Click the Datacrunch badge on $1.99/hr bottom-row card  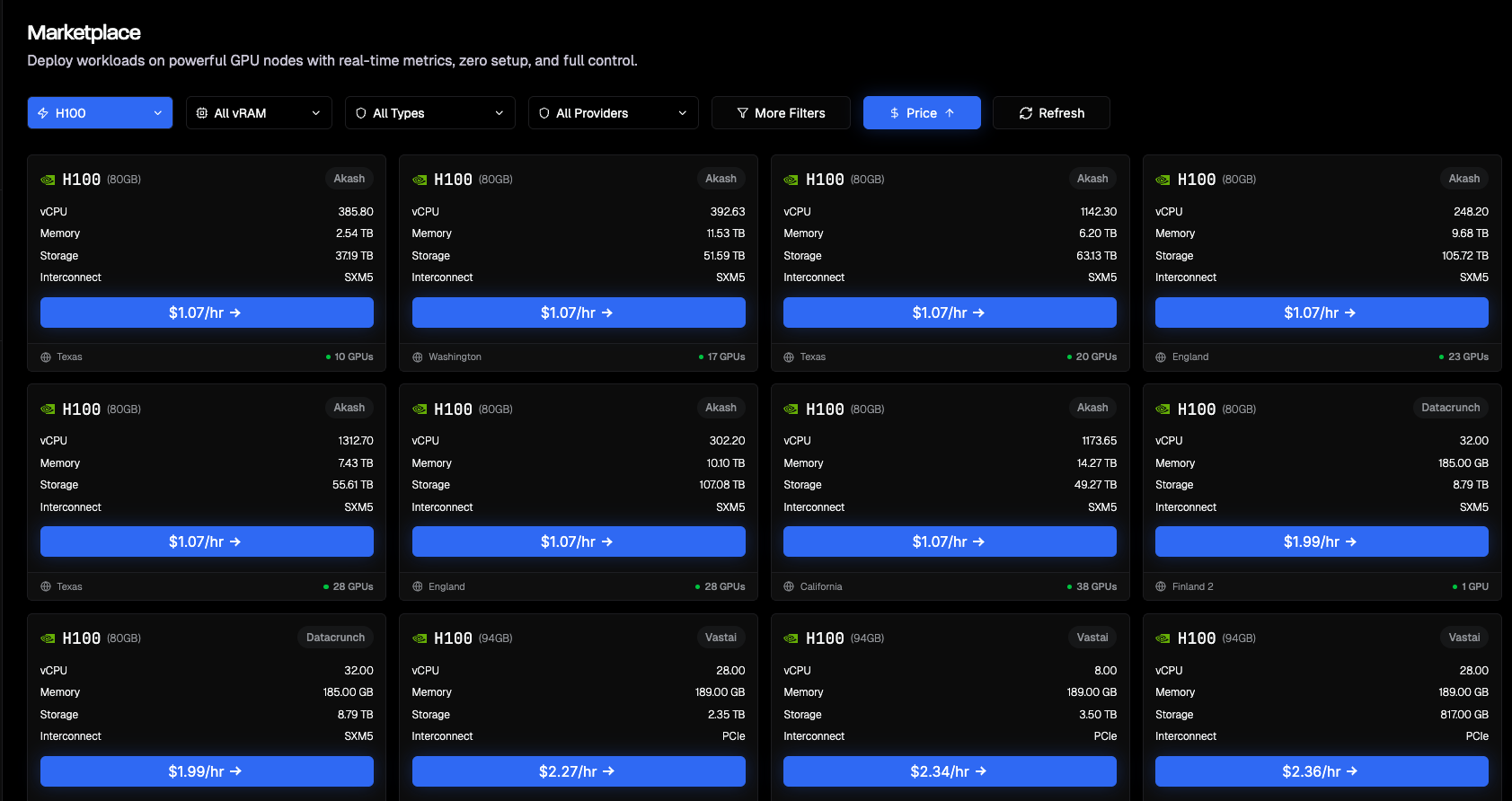click(x=335, y=638)
